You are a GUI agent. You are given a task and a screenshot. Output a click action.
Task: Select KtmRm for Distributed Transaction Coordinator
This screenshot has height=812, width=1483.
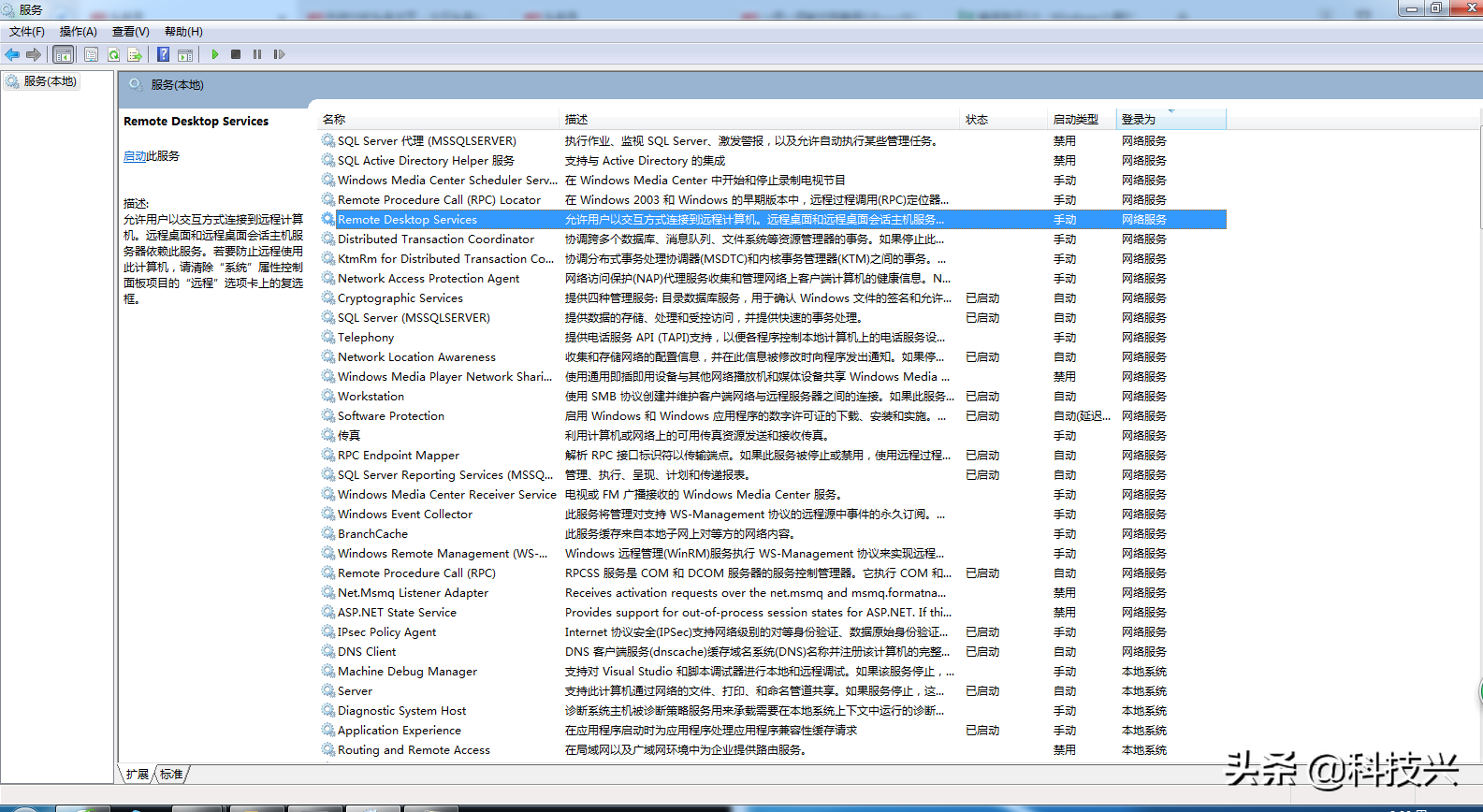tap(773, 258)
